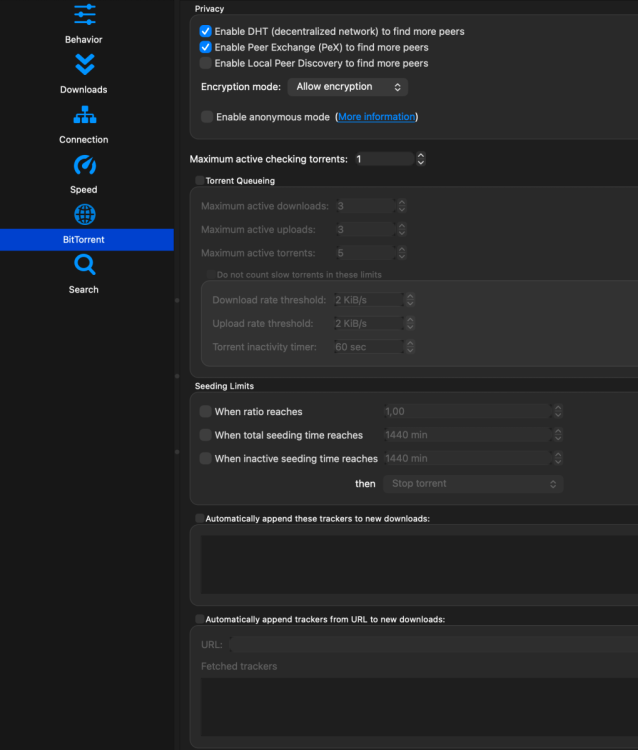Click the maximum active checking torrents stepper
638x750 pixels.
click(x=421, y=159)
